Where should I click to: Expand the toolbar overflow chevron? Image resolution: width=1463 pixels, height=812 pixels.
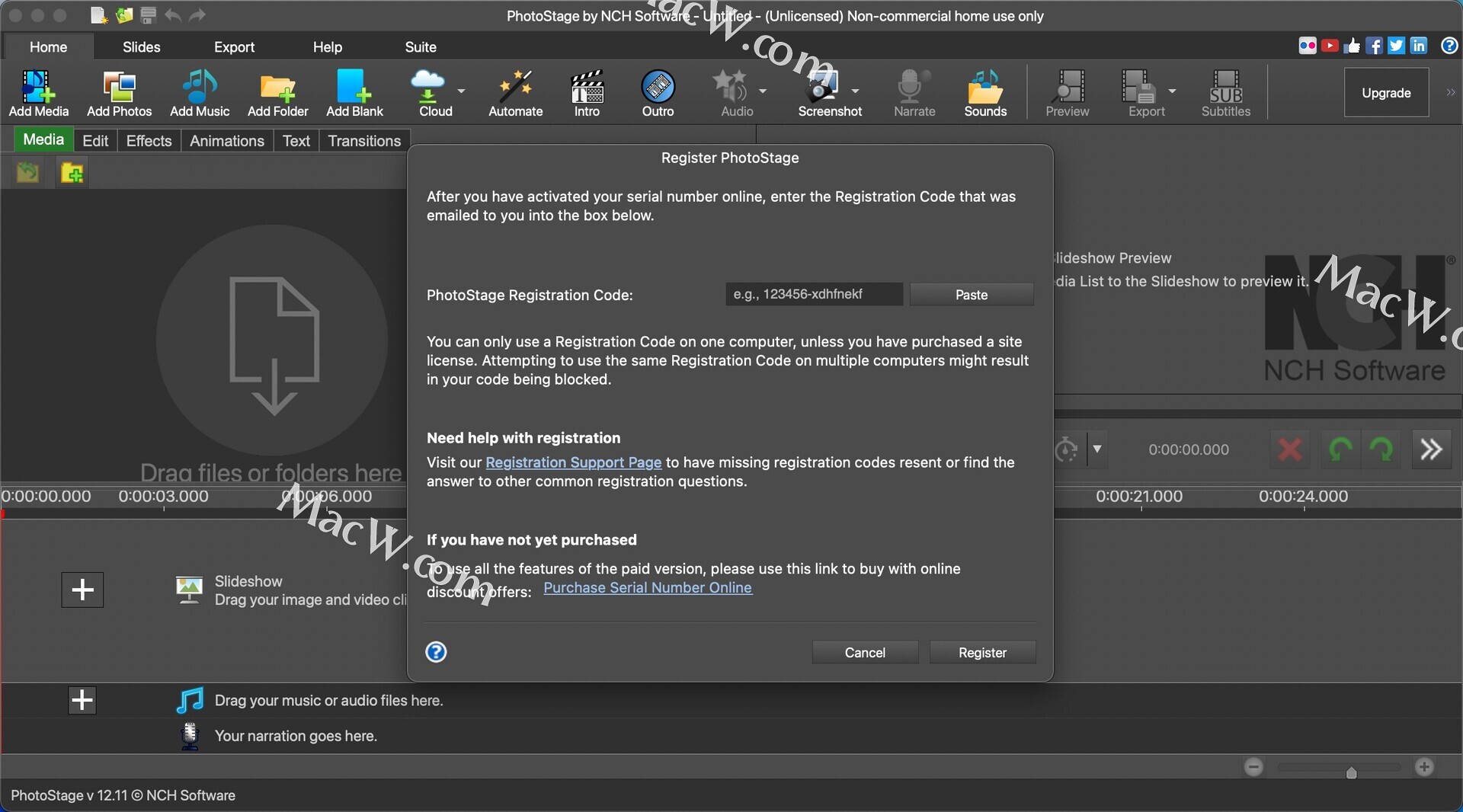click(1450, 93)
